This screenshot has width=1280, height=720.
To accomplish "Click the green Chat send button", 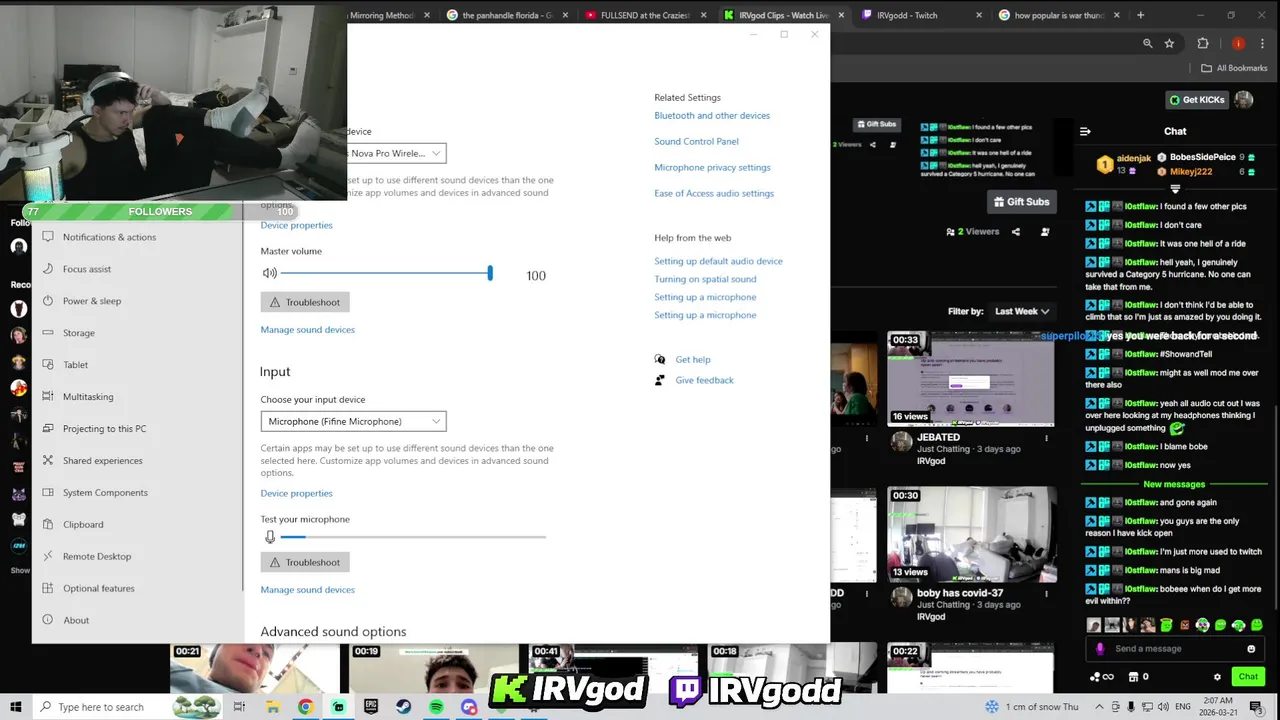I will (1248, 677).
